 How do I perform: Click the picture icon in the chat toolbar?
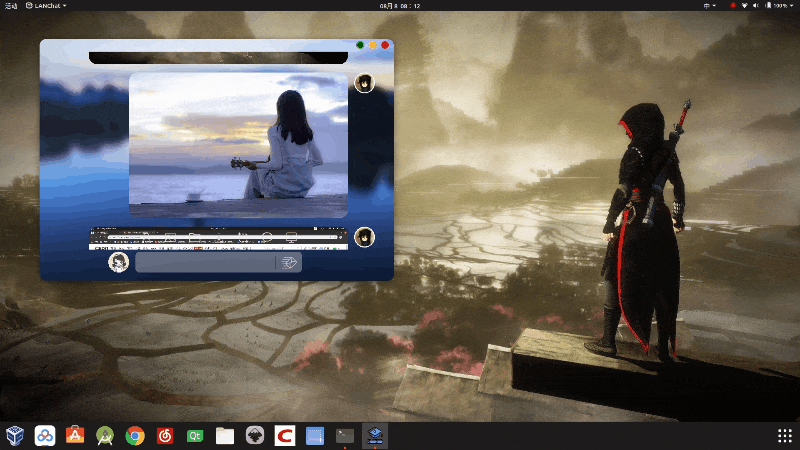[x=170, y=237]
